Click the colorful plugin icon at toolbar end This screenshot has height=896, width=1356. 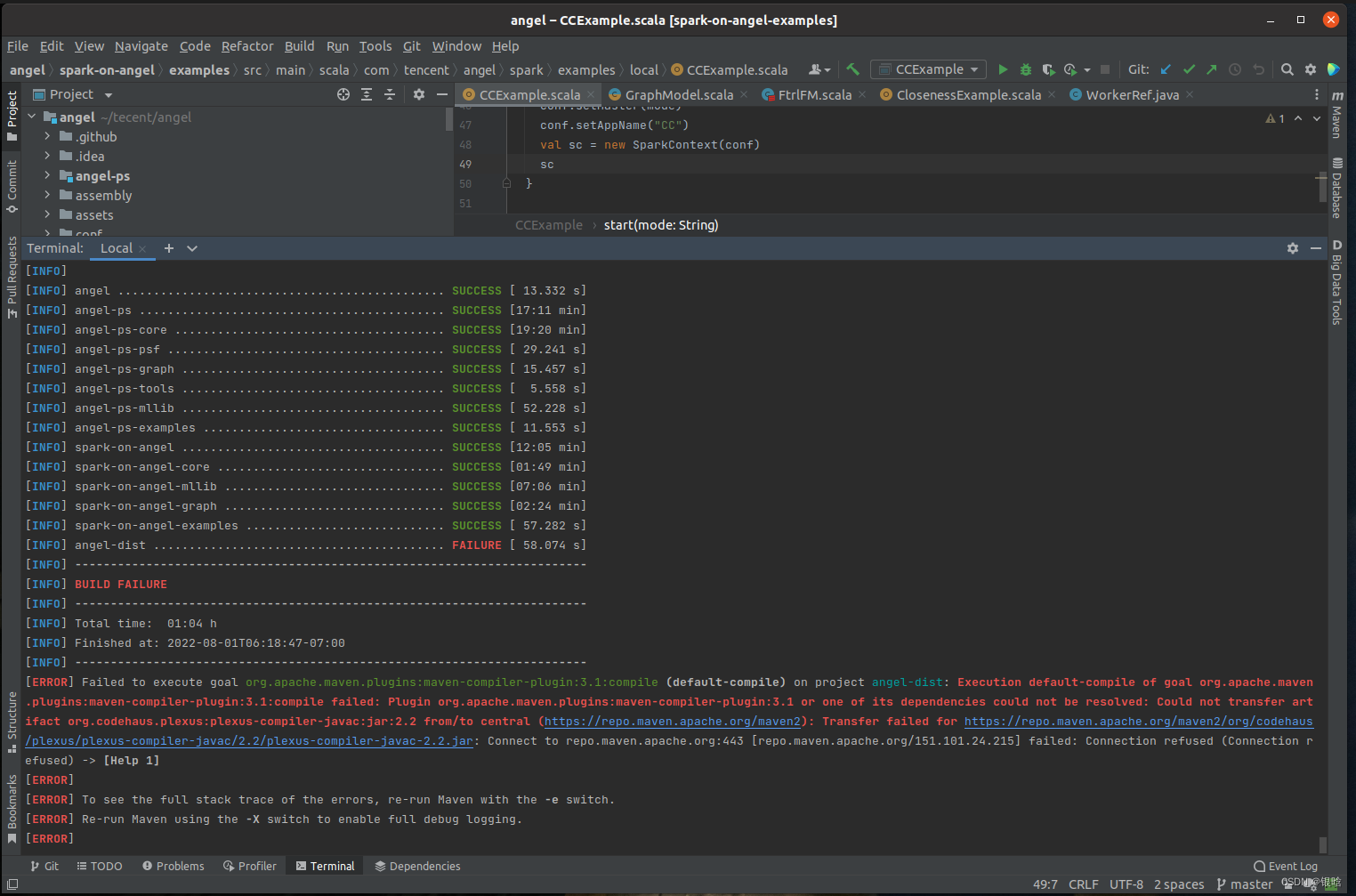coord(1334,69)
